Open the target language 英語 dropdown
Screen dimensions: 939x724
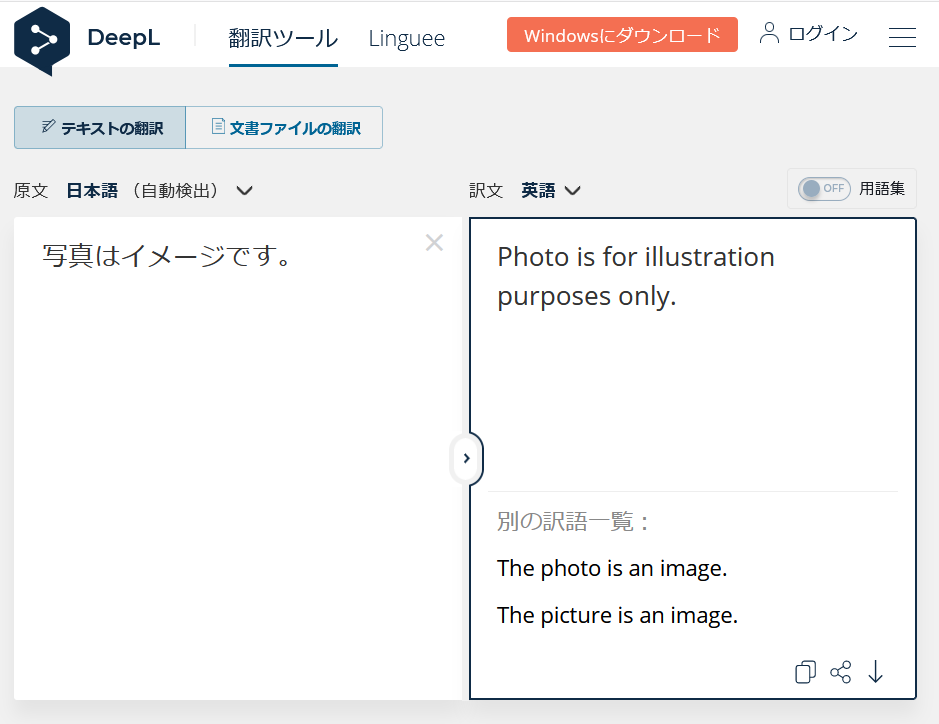(x=572, y=190)
